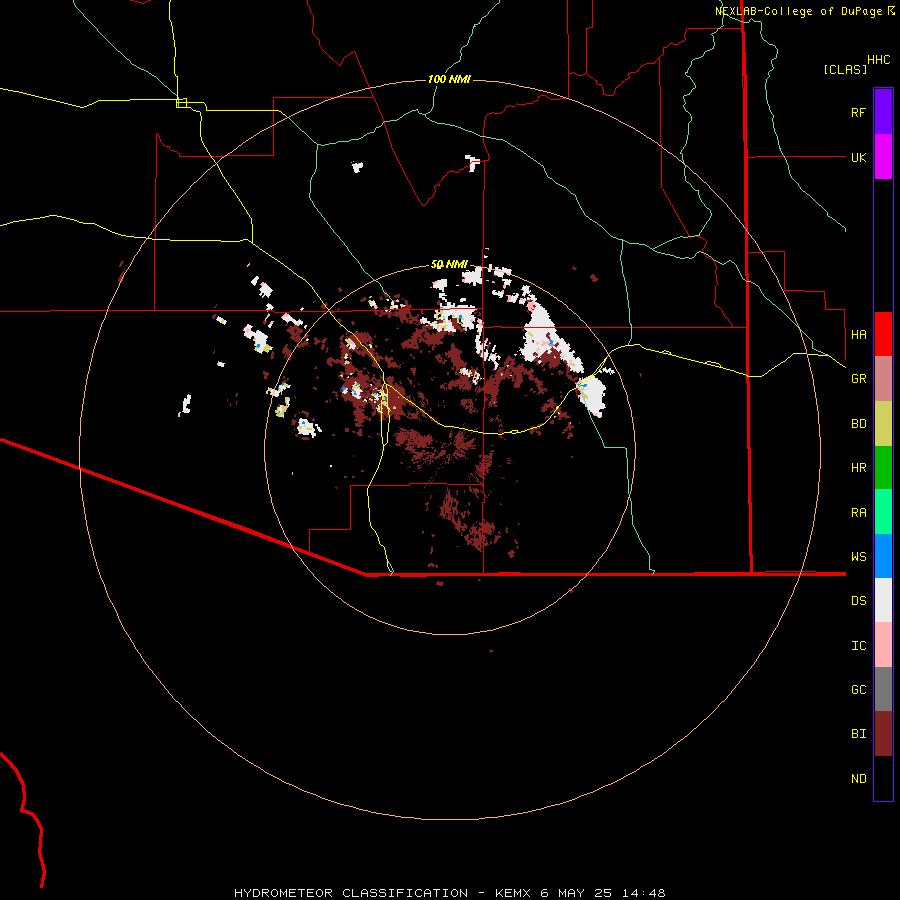Click the [CLAS] units label
900x900 pixels.
click(x=845, y=69)
